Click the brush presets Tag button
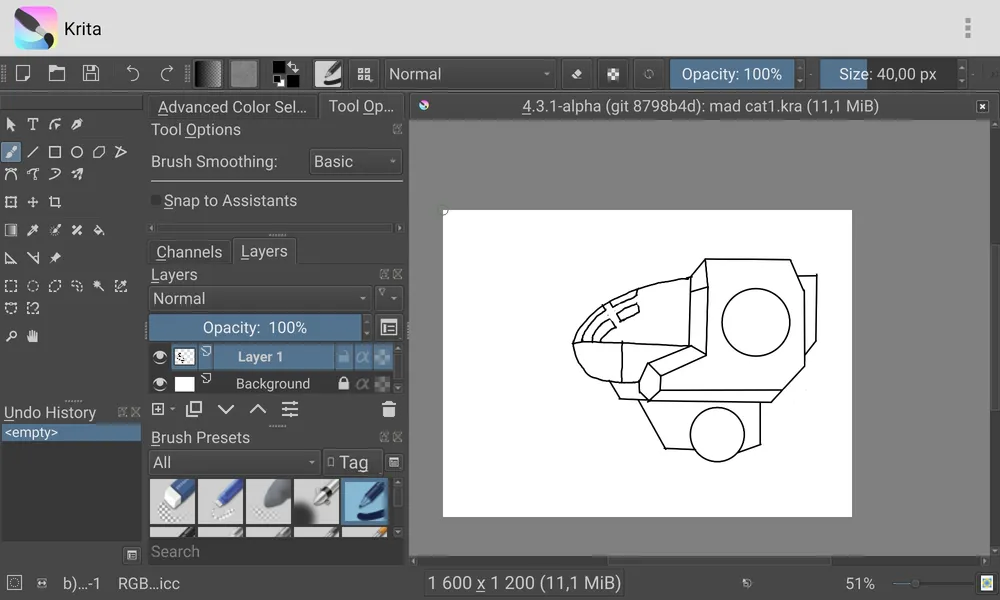This screenshot has width=1000, height=600. tap(352, 462)
